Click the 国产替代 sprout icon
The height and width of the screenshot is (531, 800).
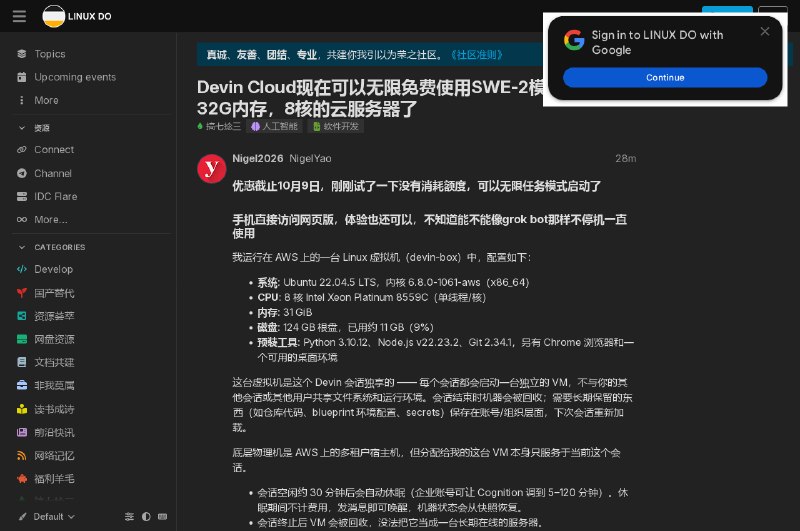pyautogui.click(x=21, y=293)
